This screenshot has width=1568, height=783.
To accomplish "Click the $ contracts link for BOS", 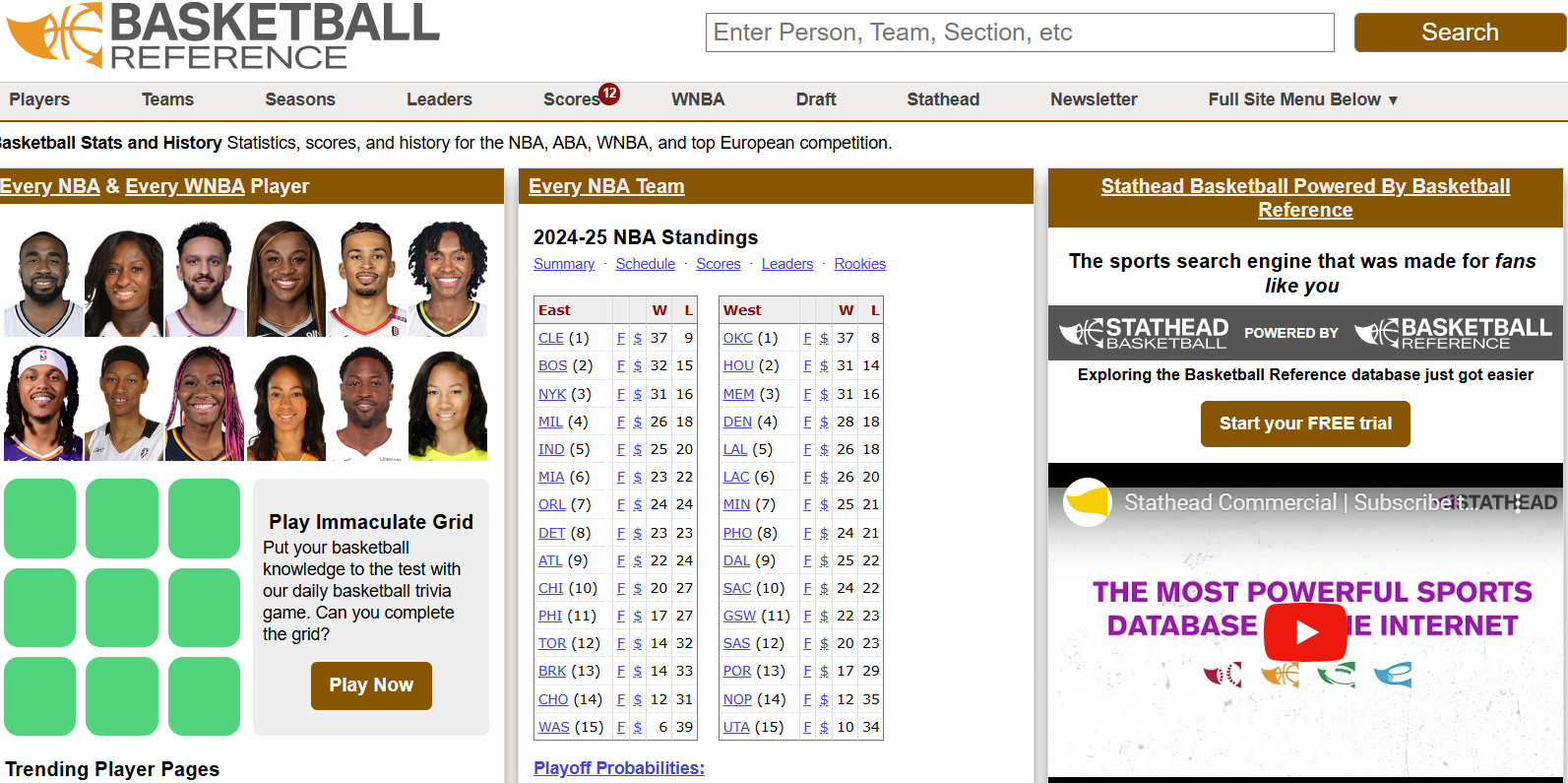I will (638, 365).
